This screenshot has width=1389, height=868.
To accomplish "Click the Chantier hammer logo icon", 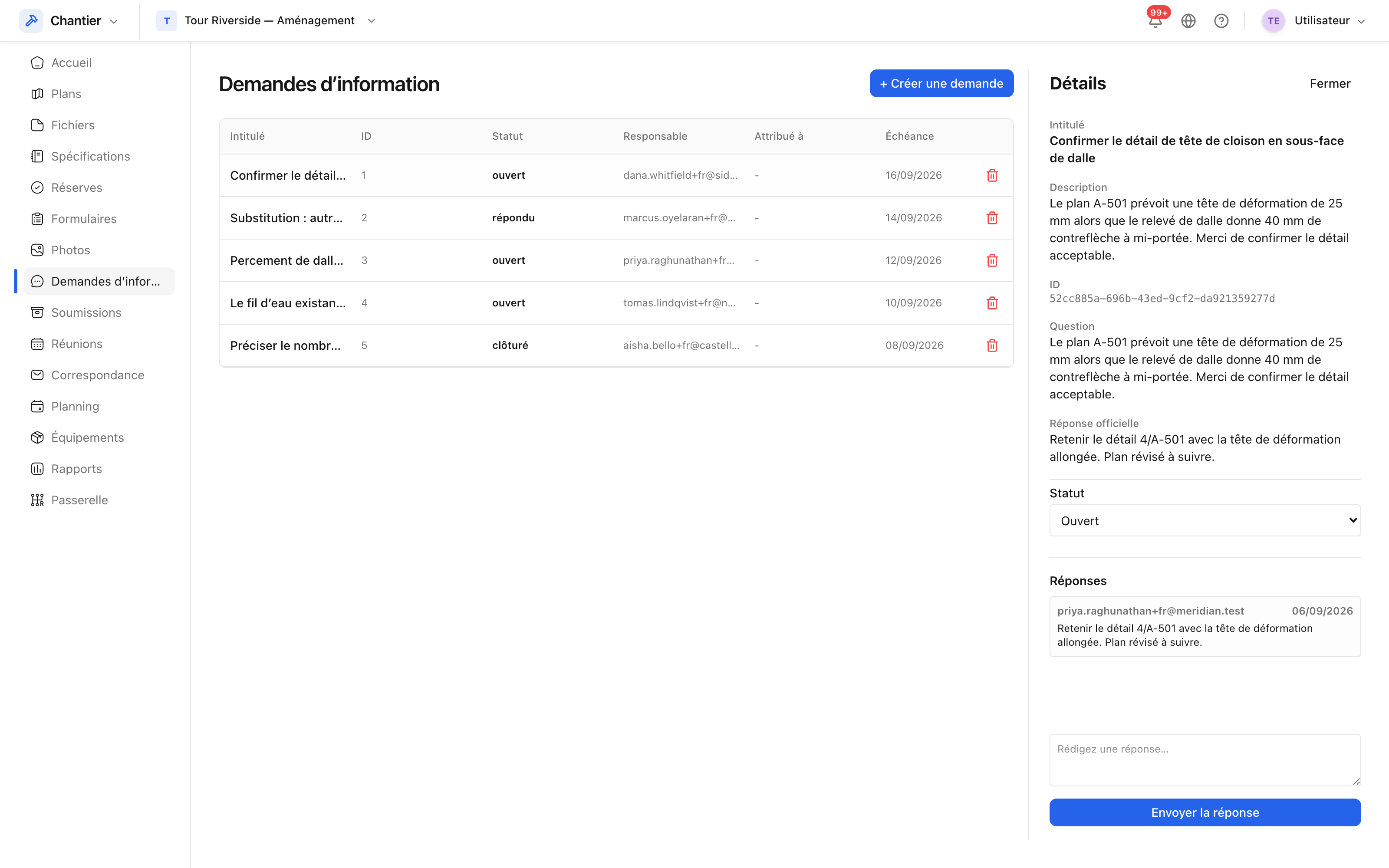I will coord(32,21).
